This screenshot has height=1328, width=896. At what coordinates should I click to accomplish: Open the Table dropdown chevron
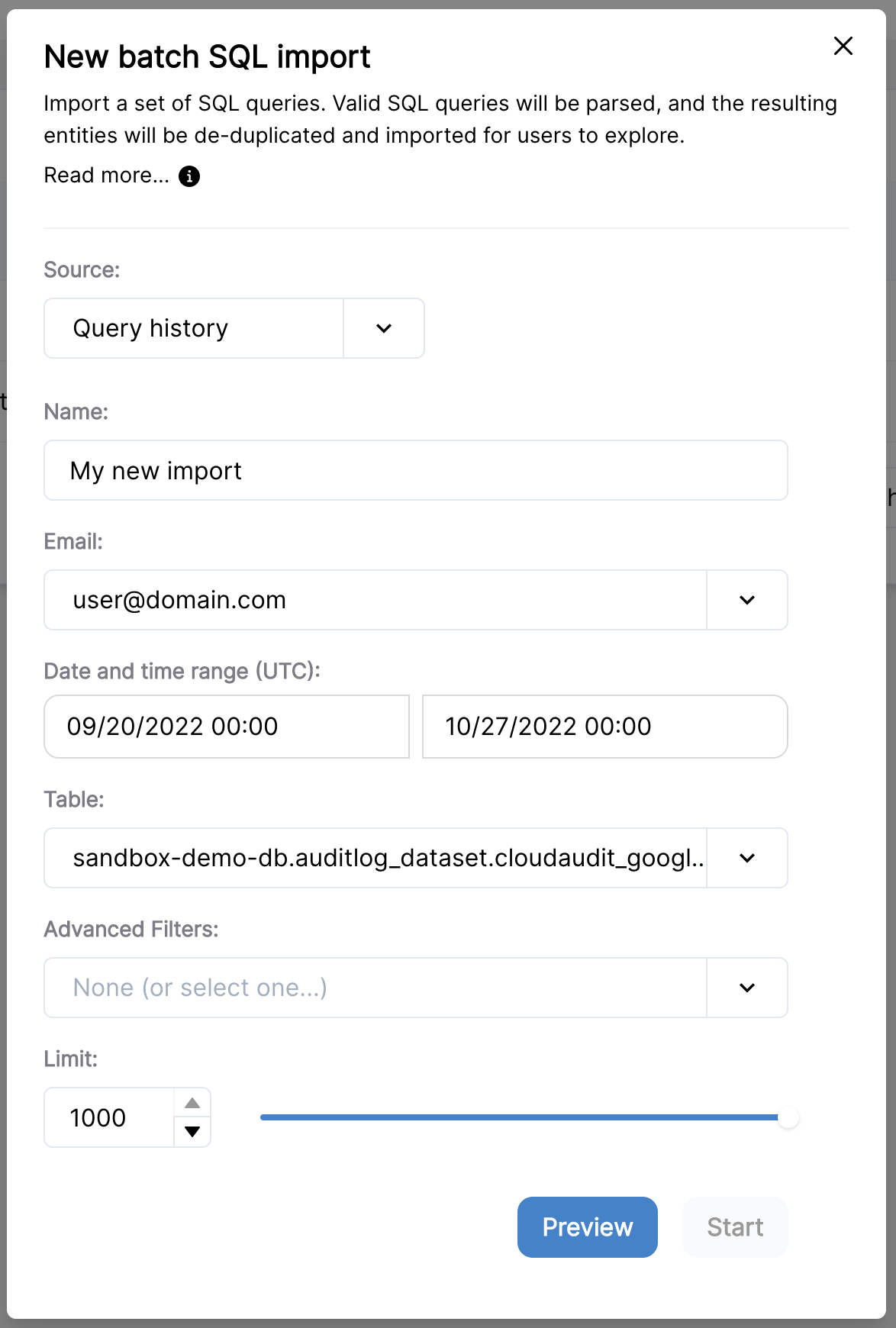(x=747, y=858)
